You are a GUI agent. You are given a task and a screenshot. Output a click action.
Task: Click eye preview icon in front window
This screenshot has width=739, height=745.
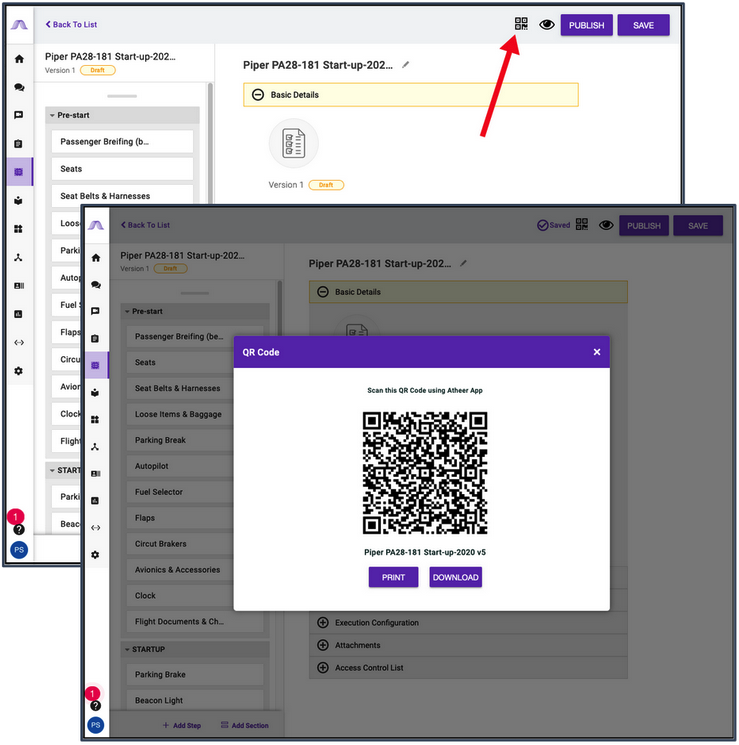(x=606, y=225)
